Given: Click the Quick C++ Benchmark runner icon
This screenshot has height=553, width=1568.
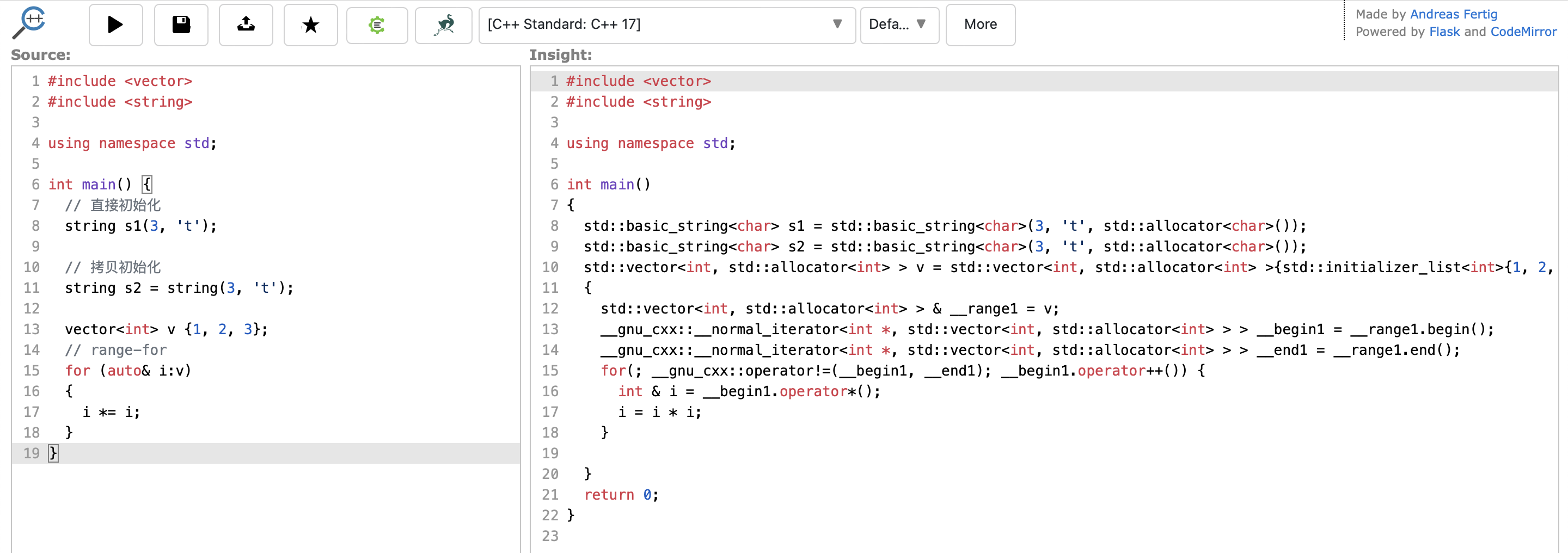Looking at the screenshot, I should [444, 25].
